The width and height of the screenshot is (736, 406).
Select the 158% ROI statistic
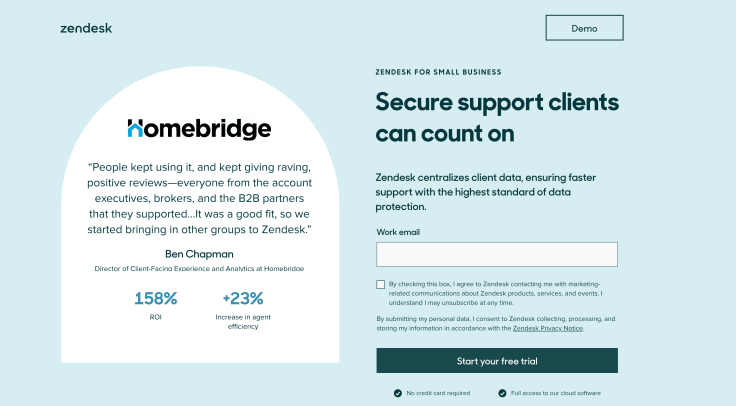coord(155,298)
